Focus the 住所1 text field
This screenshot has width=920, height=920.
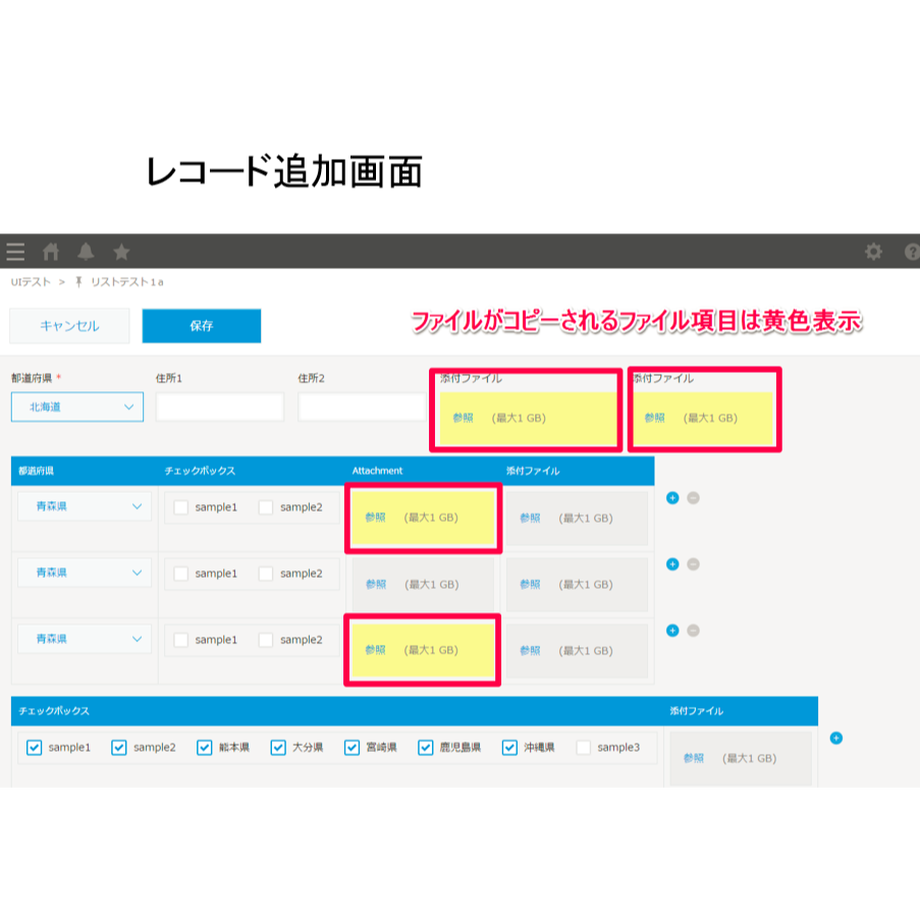220,407
